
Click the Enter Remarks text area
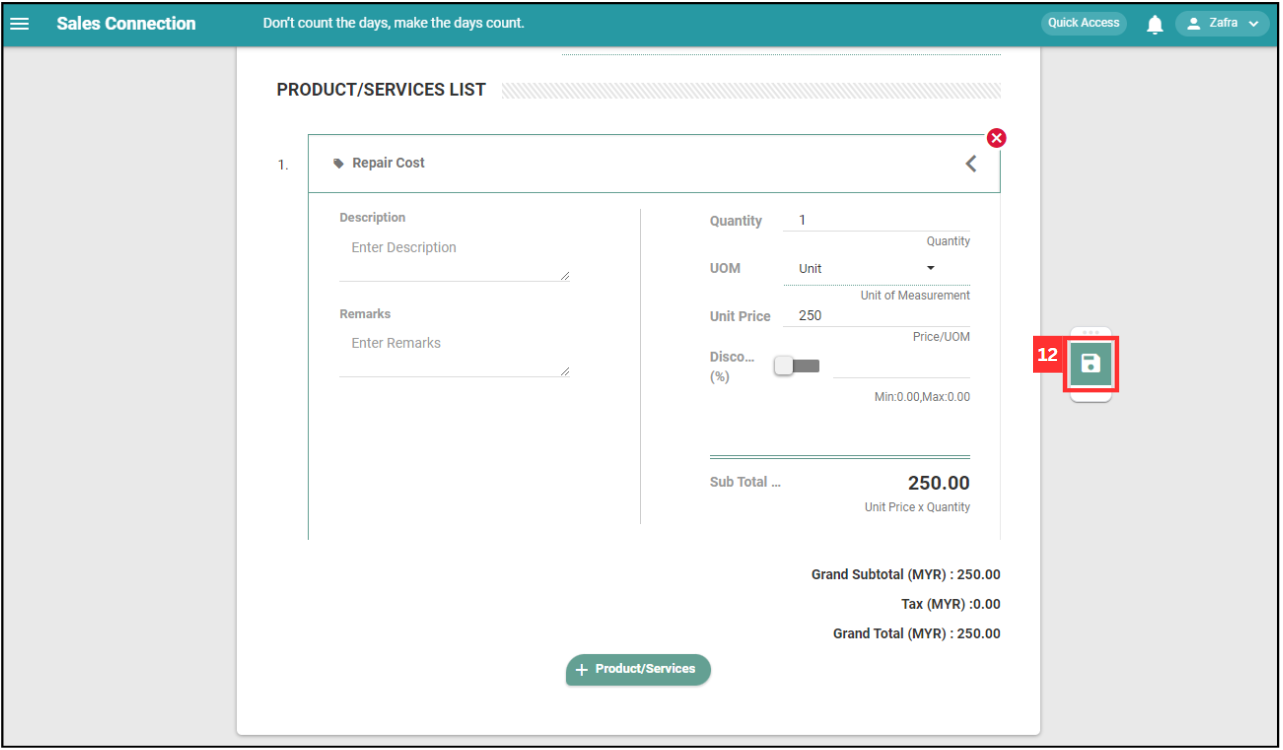[455, 352]
